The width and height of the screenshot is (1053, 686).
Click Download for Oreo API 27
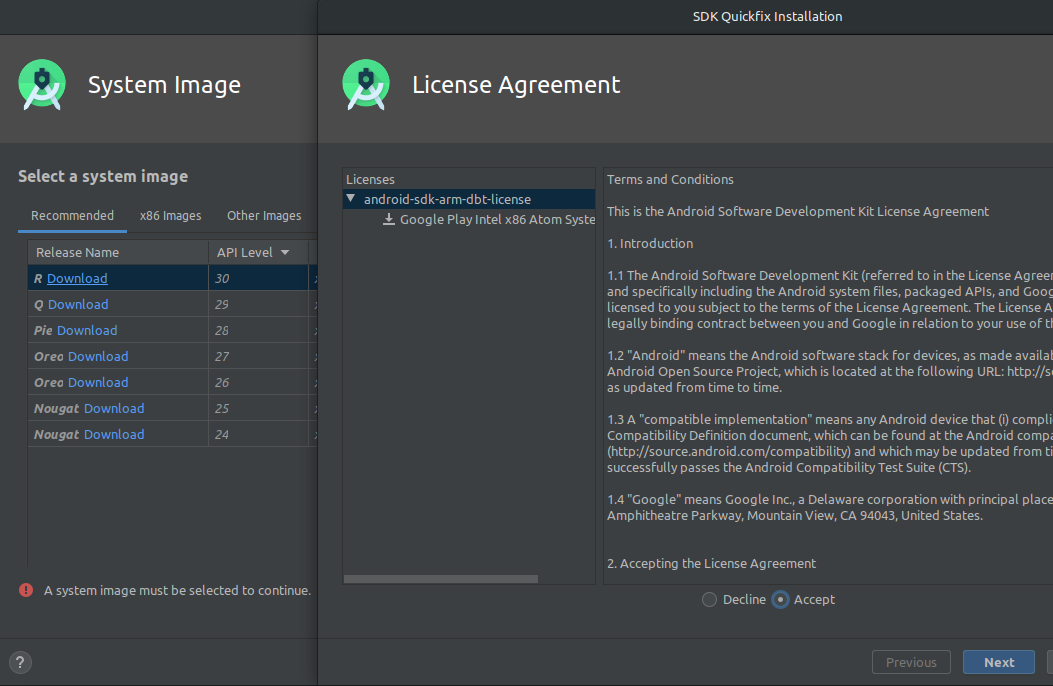coord(98,356)
